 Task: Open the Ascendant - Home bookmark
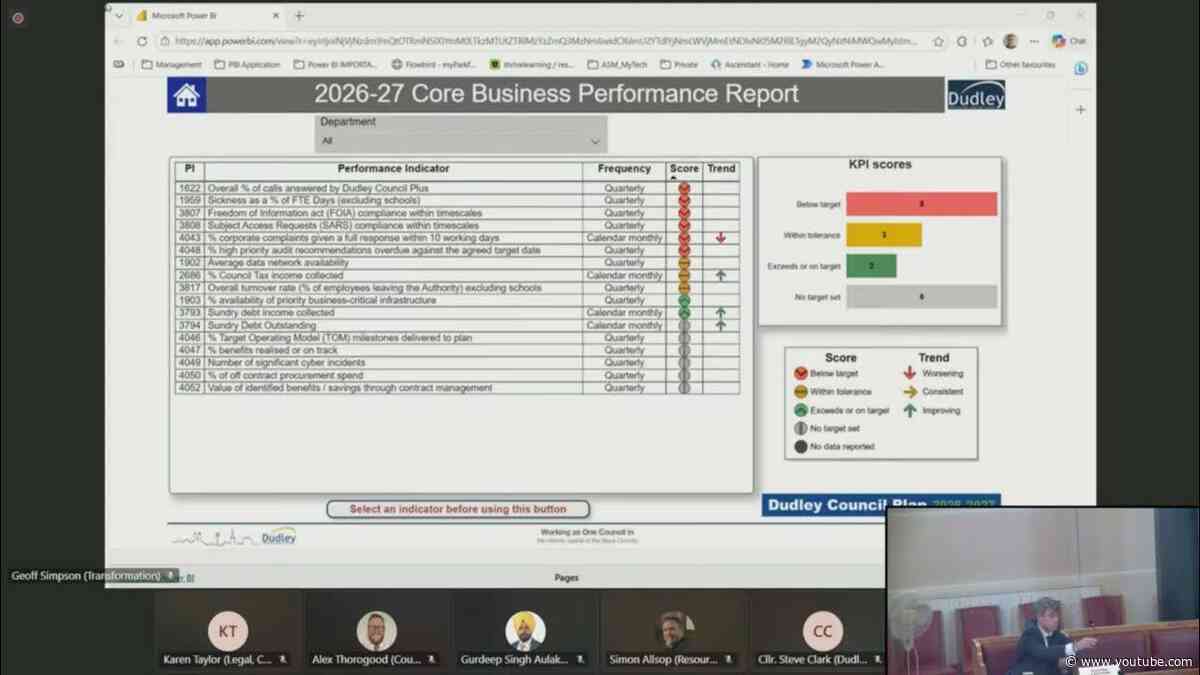[x=749, y=64]
